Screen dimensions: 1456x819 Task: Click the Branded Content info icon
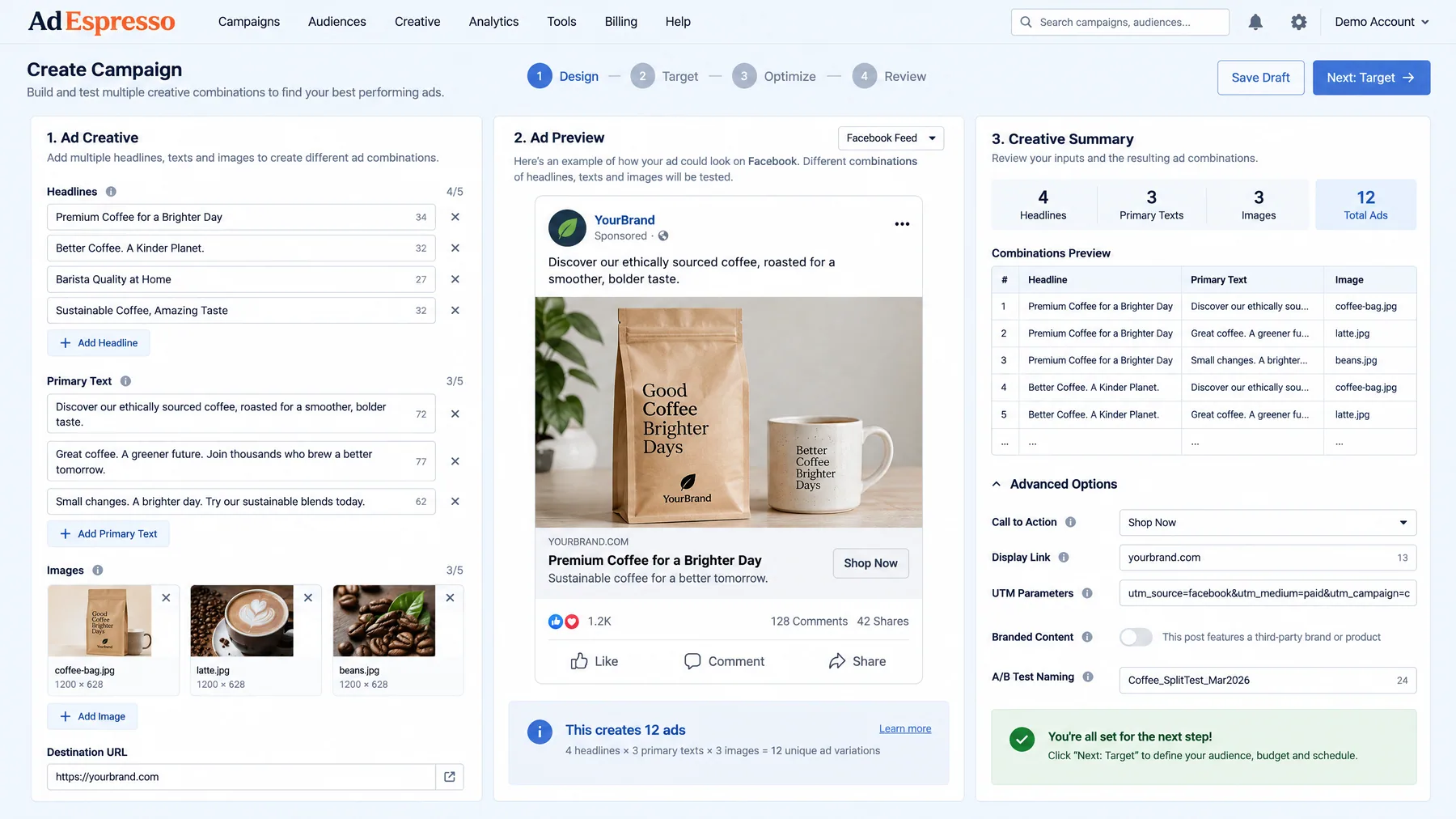point(1087,637)
